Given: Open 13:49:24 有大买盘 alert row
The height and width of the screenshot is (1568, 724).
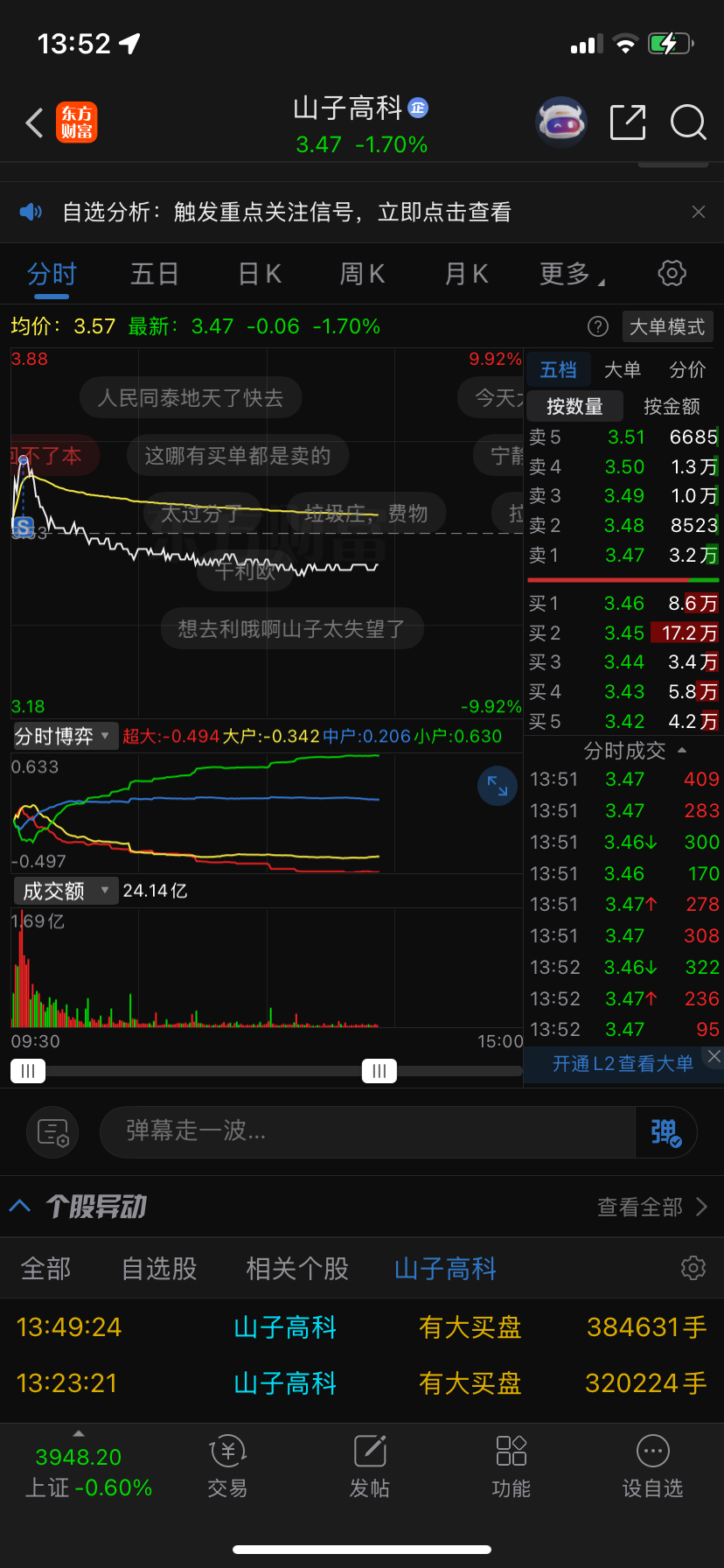Looking at the screenshot, I should point(362,1327).
